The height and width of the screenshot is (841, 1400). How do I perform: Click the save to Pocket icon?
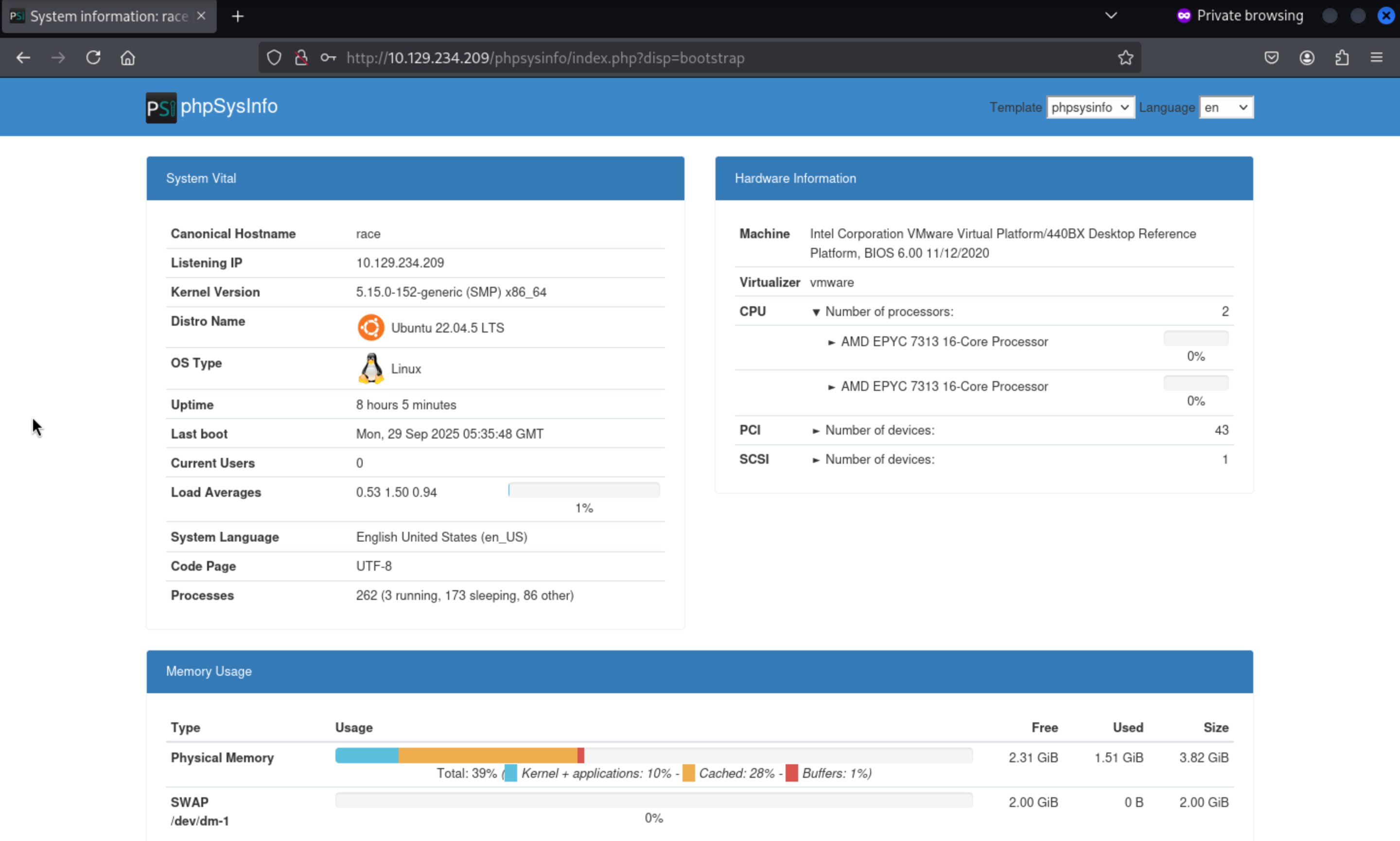click(x=1271, y=58)
